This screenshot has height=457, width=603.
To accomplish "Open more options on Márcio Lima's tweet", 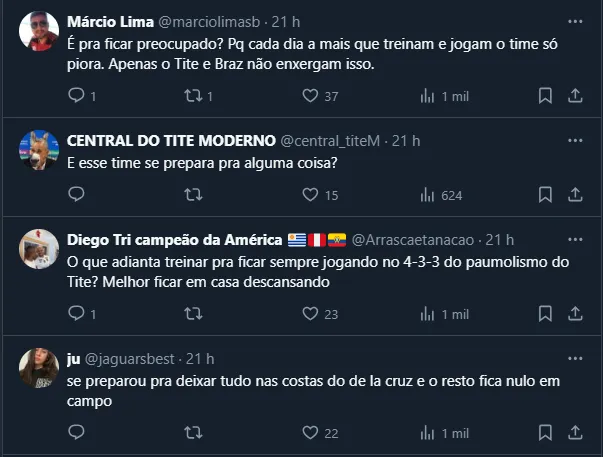I will coord(574,21).
